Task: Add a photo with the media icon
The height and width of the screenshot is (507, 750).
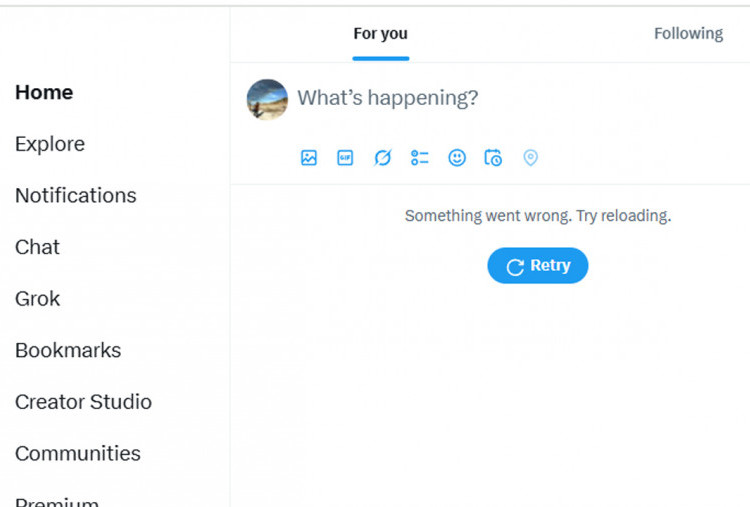Action: 309,158
